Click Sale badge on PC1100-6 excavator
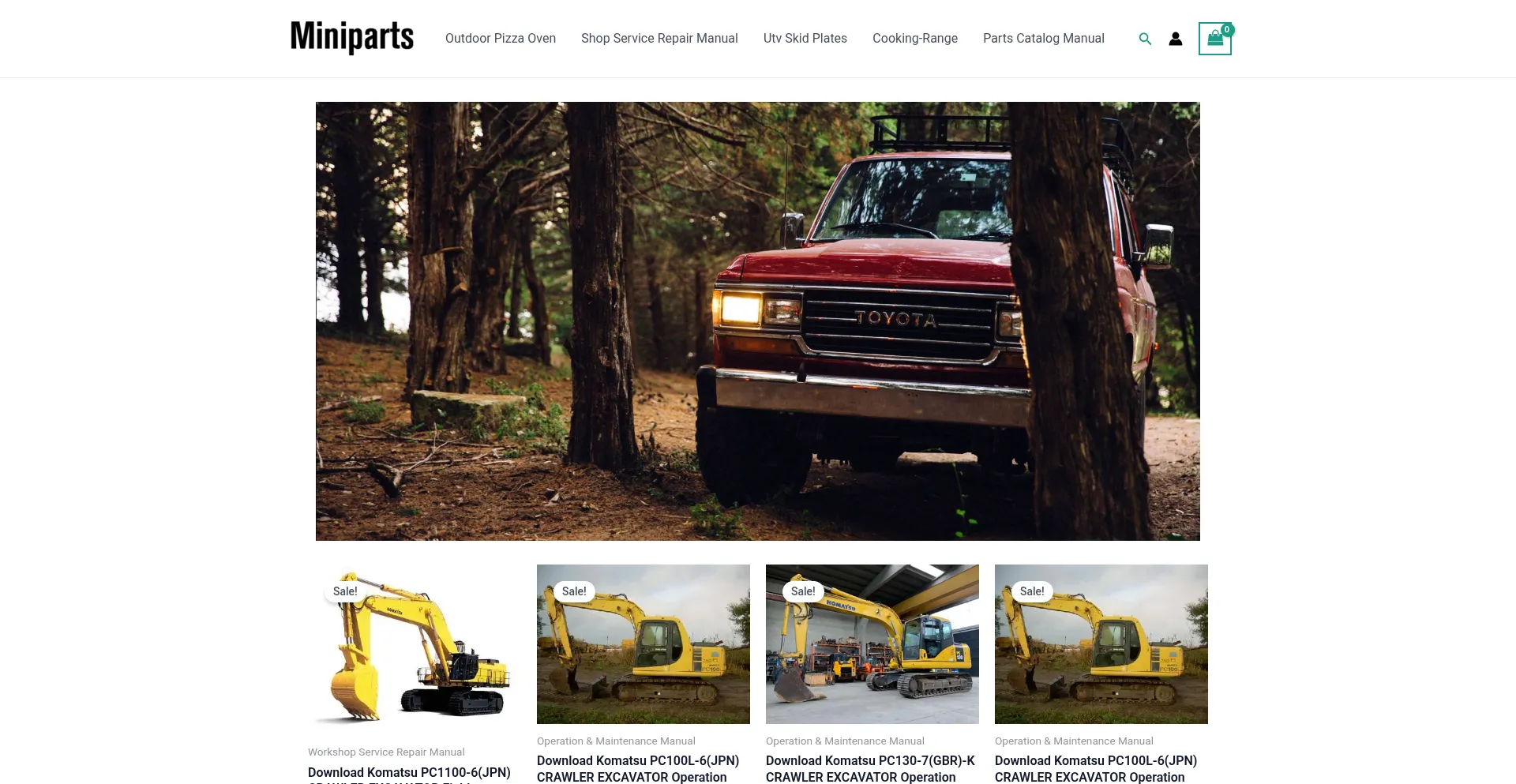 [345, 591]
